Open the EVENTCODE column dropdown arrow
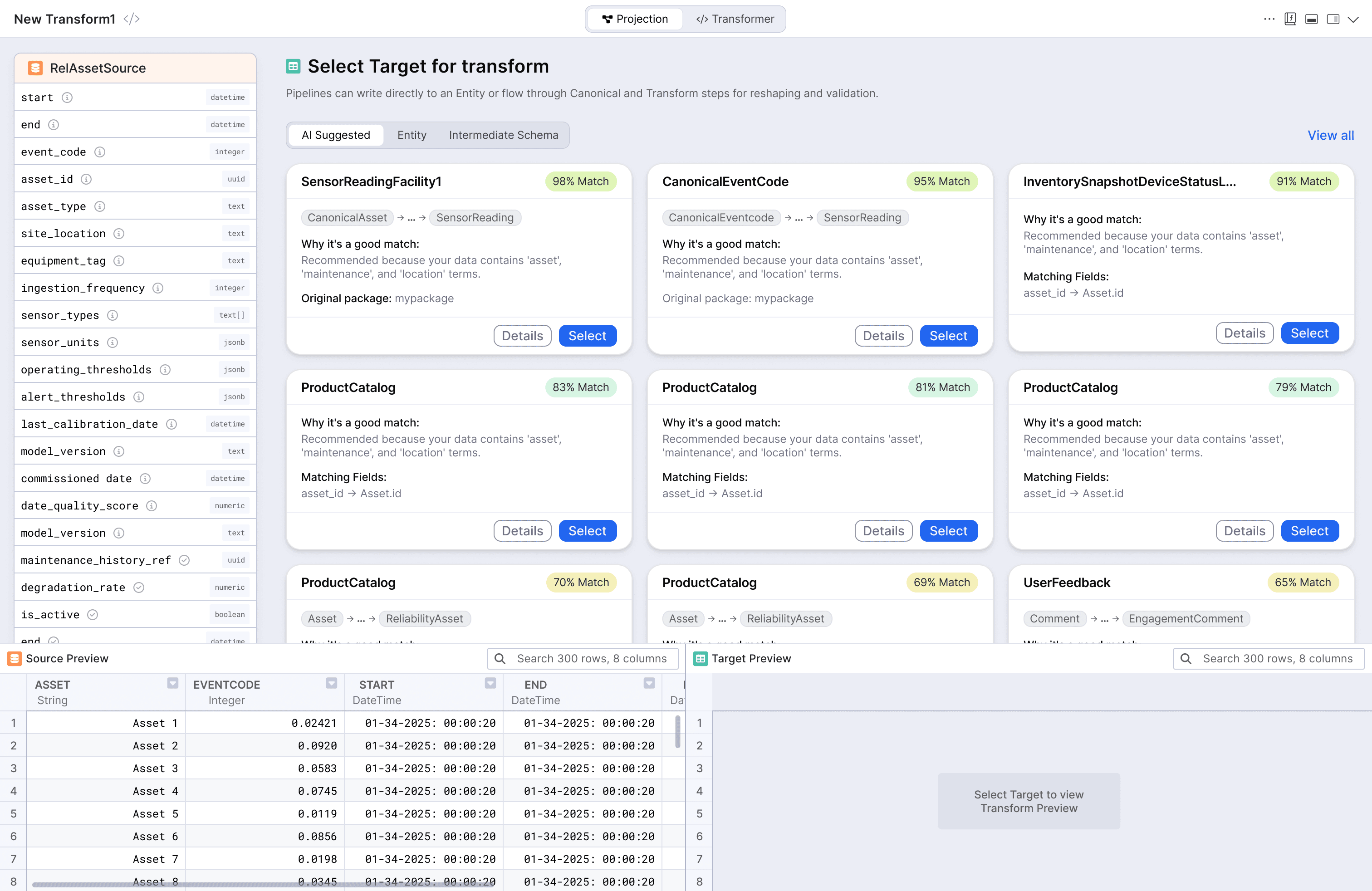This screenshot has height=891, width=1372. [331, 683]
